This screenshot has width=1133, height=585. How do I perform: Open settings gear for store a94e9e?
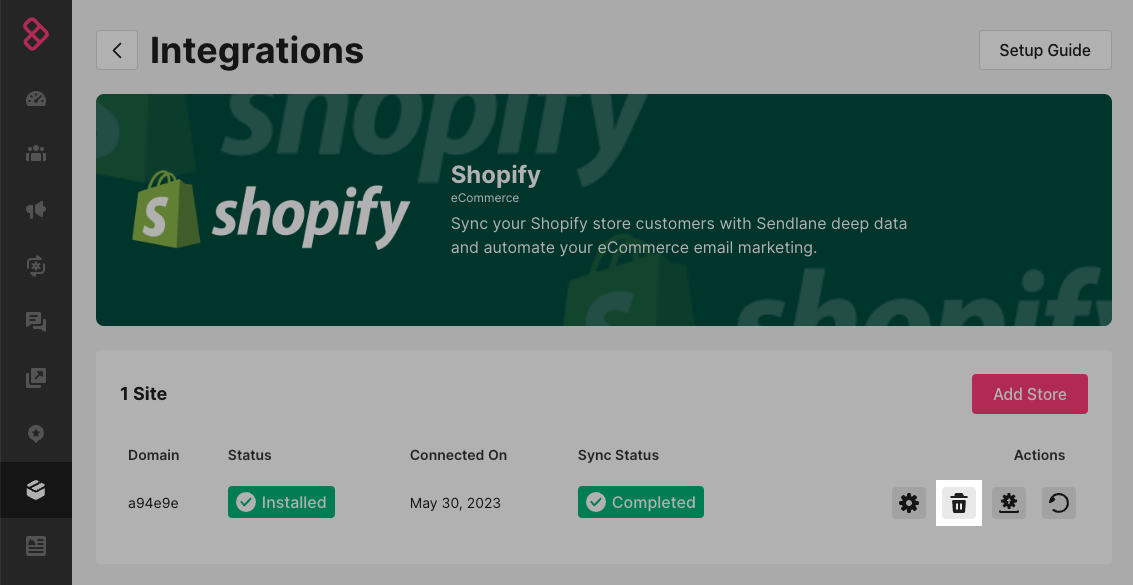[909, 503]
